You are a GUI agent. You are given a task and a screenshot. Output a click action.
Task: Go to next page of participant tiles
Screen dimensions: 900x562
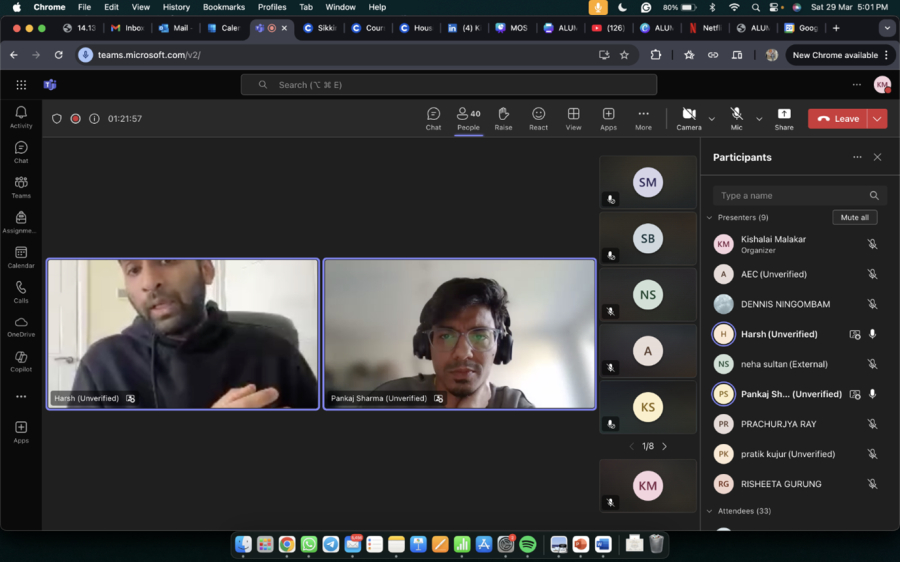coord(665,446)
